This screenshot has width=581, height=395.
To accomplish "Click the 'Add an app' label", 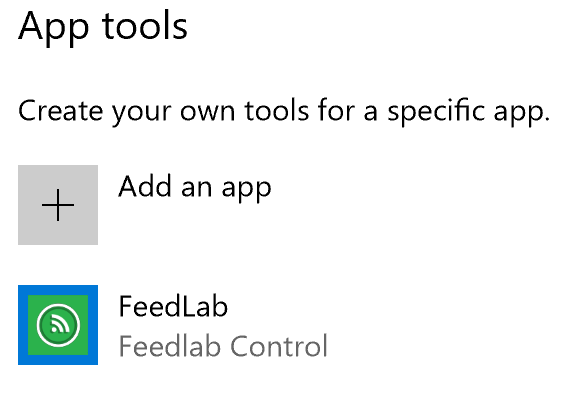I will pos(195,187).
